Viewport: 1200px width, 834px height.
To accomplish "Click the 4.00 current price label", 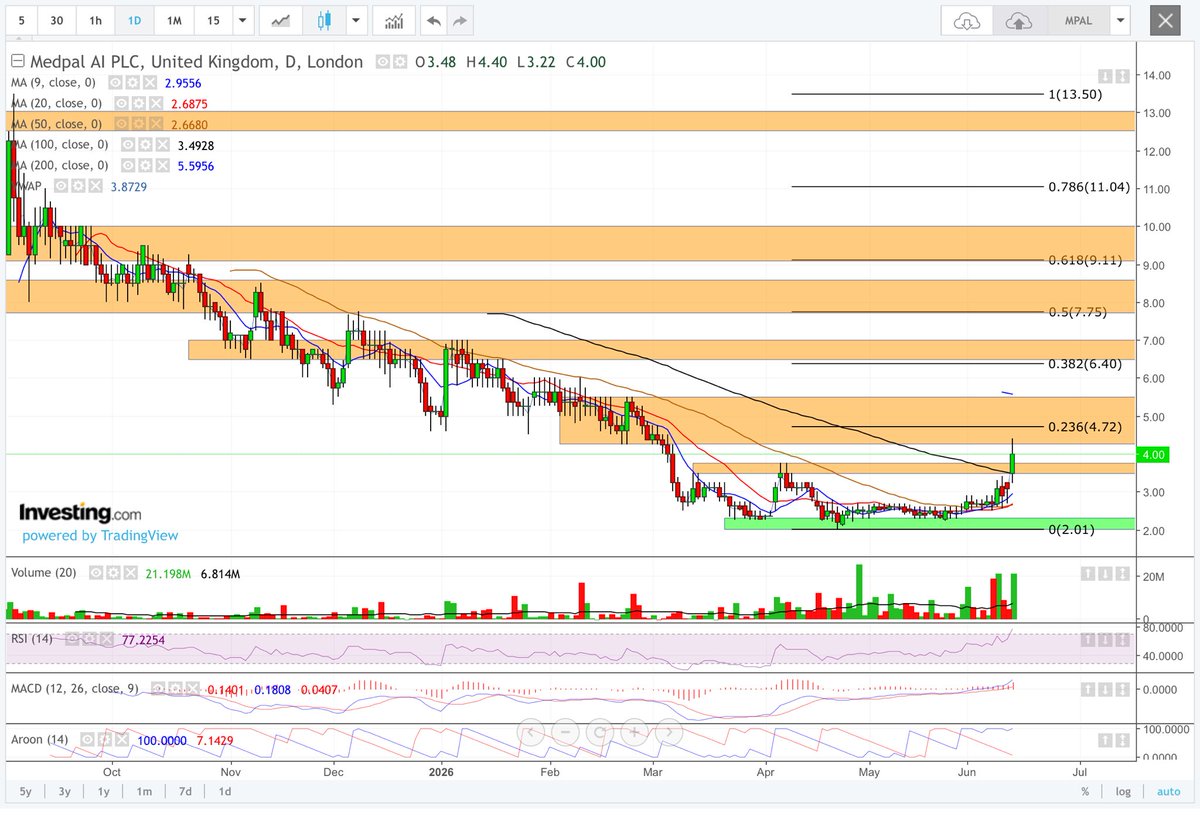I will pyautogui.click(x=1154, y=454).
